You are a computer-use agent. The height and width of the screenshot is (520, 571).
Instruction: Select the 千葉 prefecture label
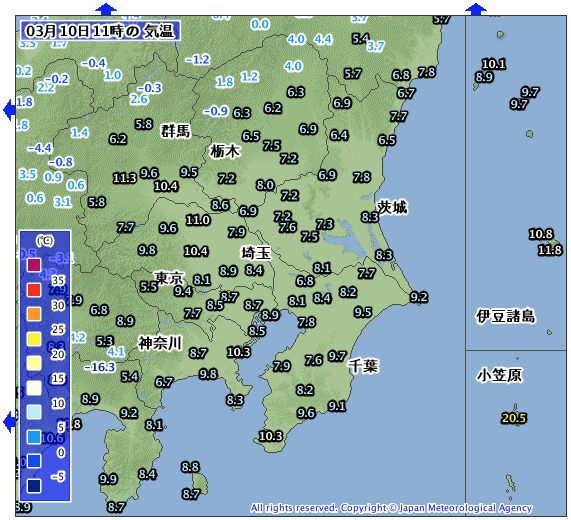363,366
